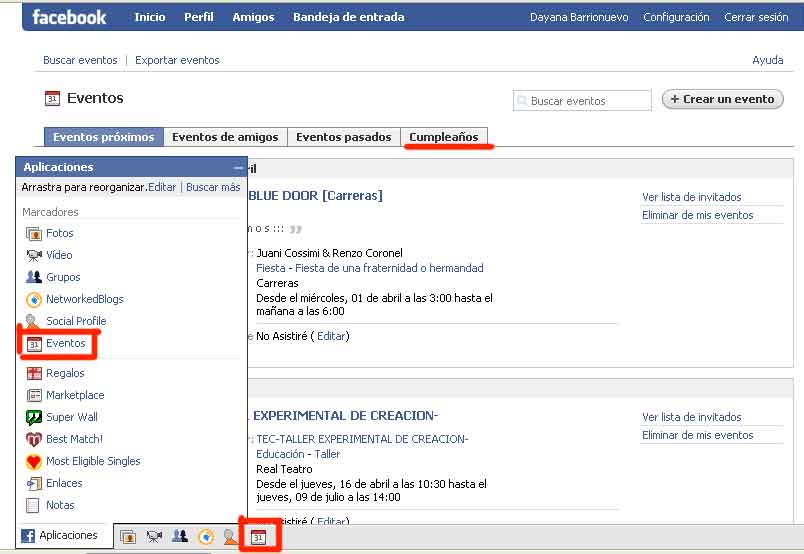Click Buscar eventos link at top left
The height and width of the screenshot is (554, 804).
coord(80,60)
